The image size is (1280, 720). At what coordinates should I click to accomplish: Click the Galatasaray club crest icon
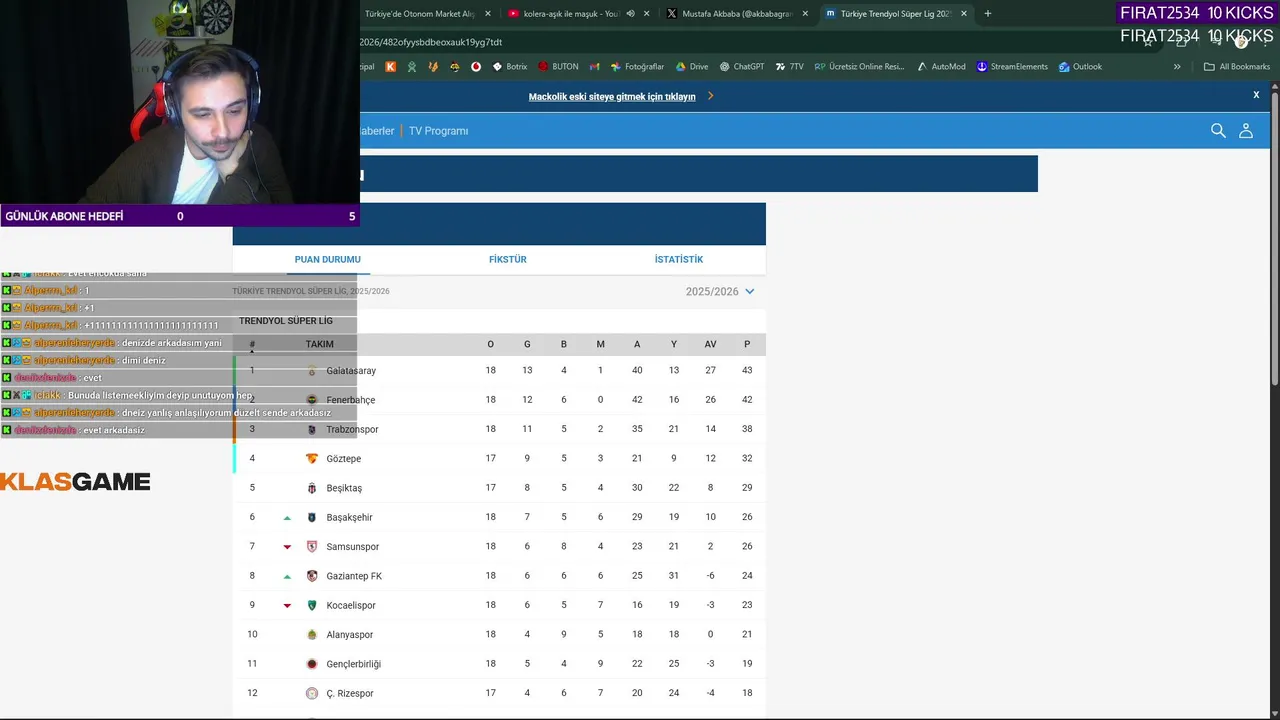pyautogui.click(x=312, y=371)
